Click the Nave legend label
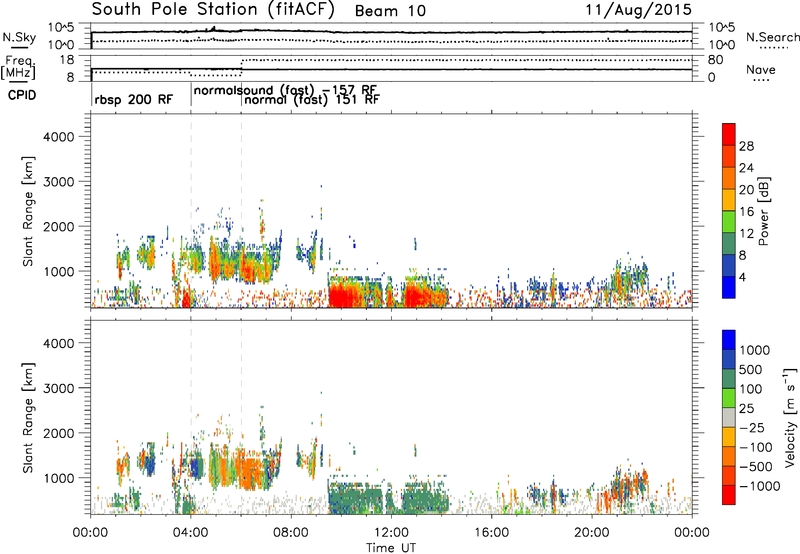The width and height of the screenshot is (800, 554). [x=761, y=70]
